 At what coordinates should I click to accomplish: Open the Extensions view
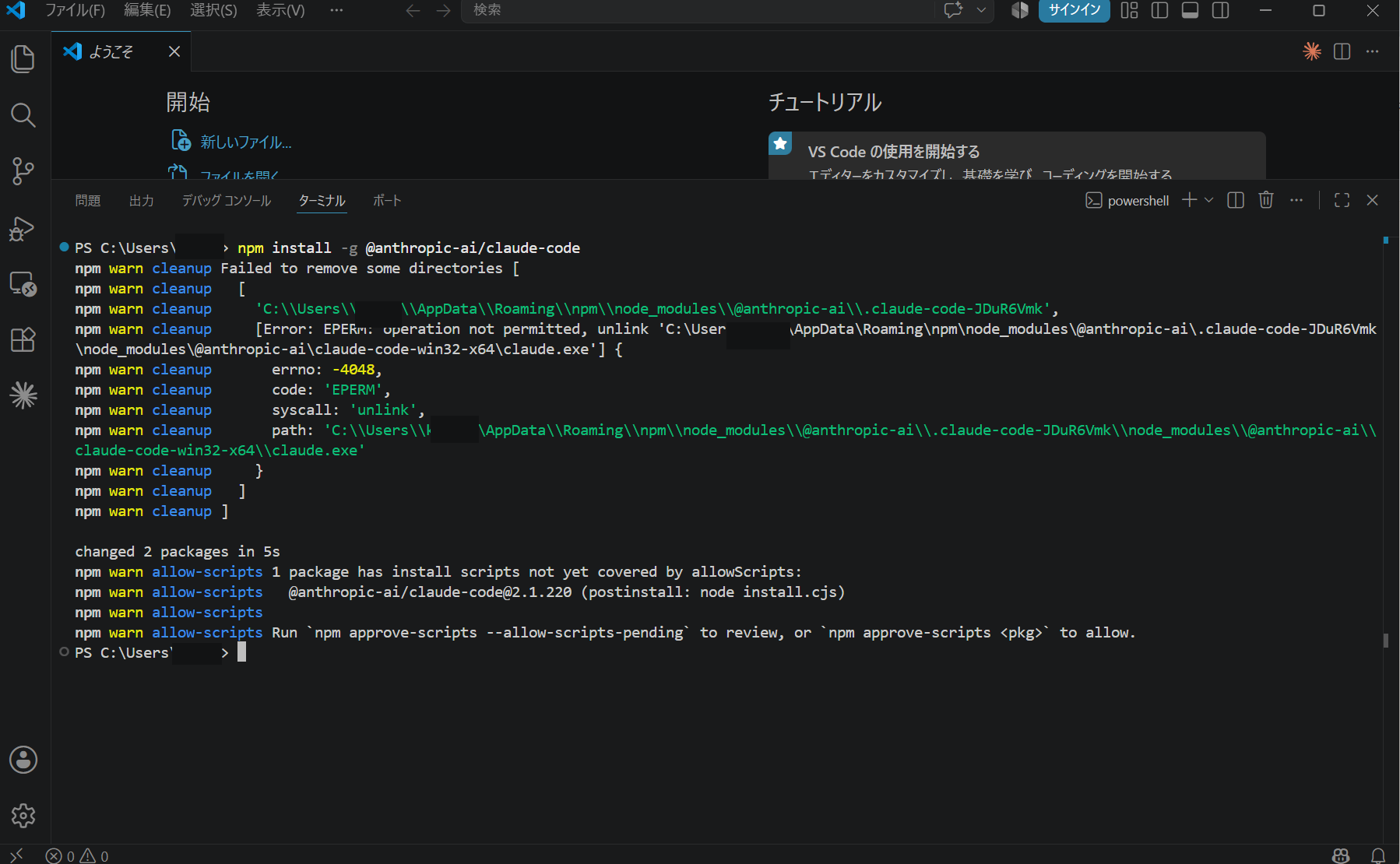tap(23, 340)
